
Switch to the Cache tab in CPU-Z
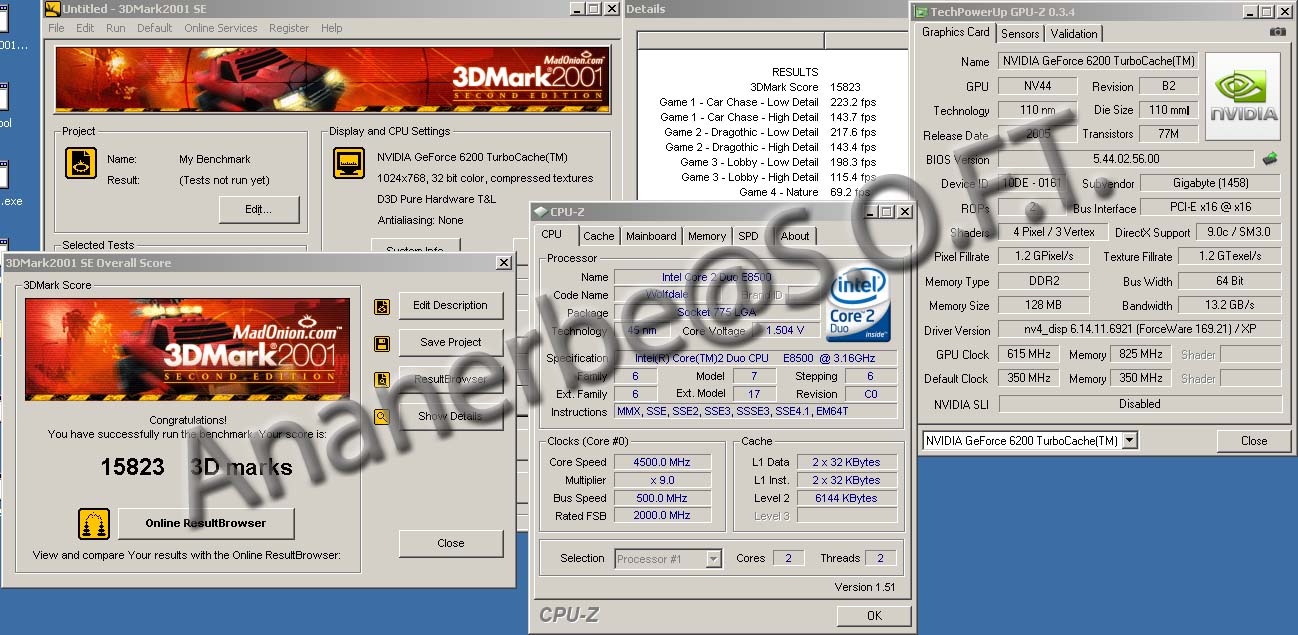click(599, 236)
